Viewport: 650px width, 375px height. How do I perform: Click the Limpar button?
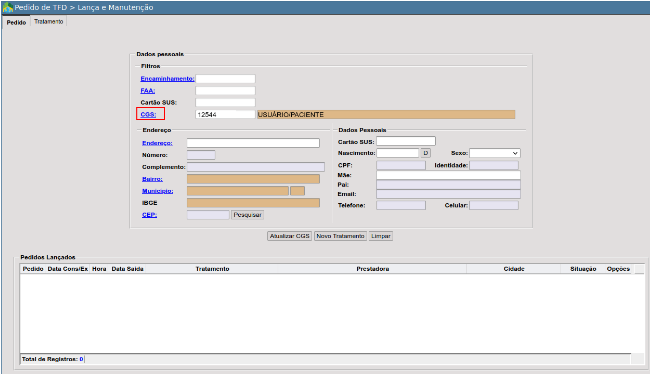[381, 236]
